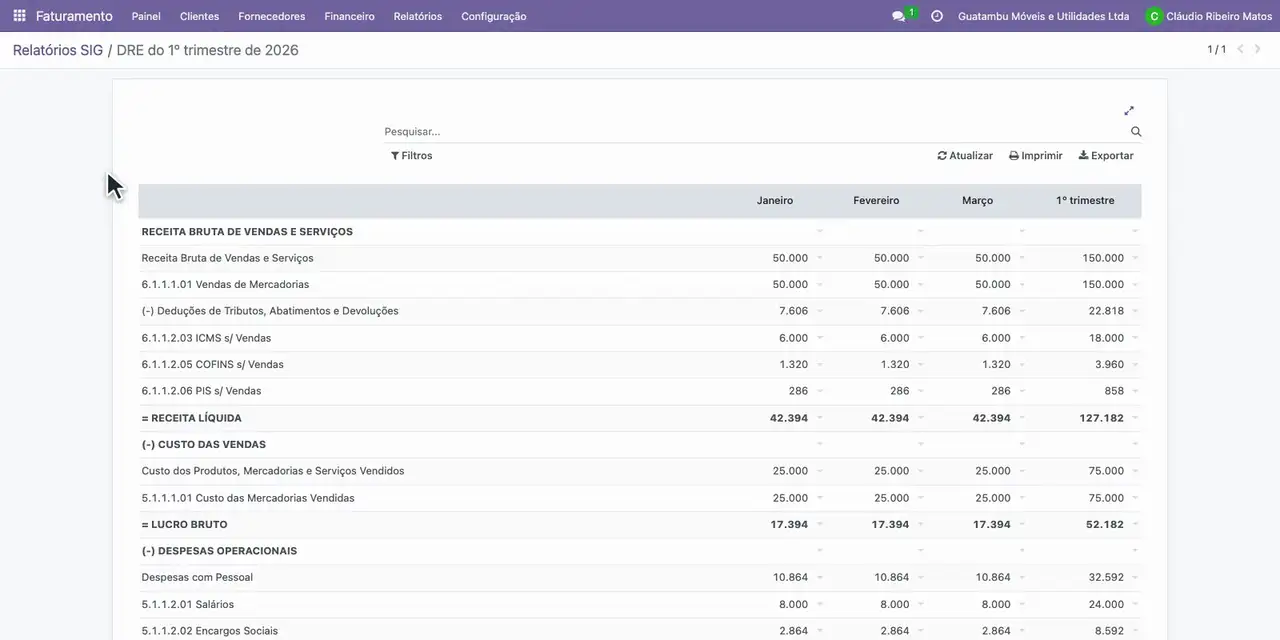1280x640 pixels.
Task: Open caret next to Fevereiro ICMS s/ Vendas value
Action: (x=920, y=338)
